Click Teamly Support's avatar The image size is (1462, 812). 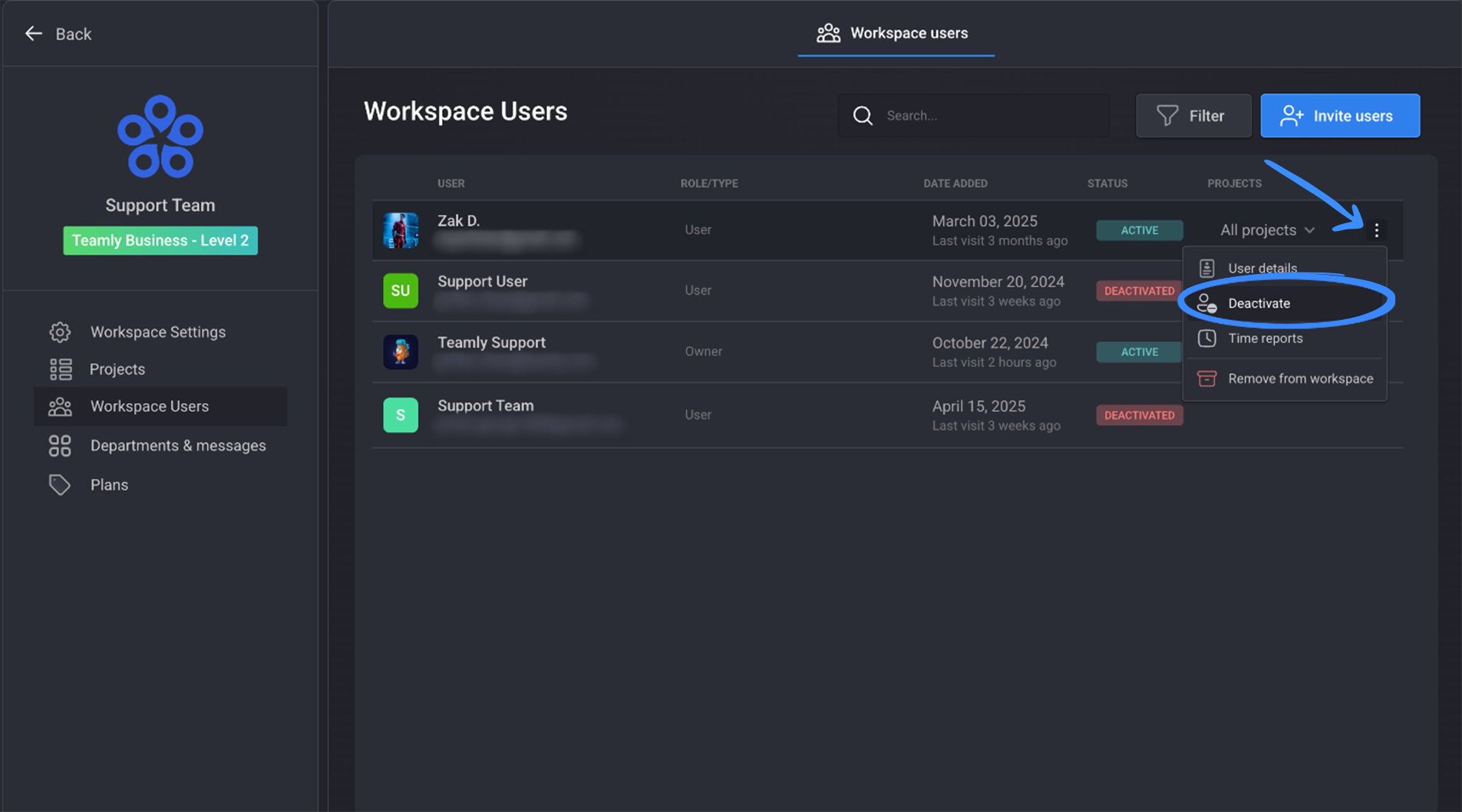[401, 352]
